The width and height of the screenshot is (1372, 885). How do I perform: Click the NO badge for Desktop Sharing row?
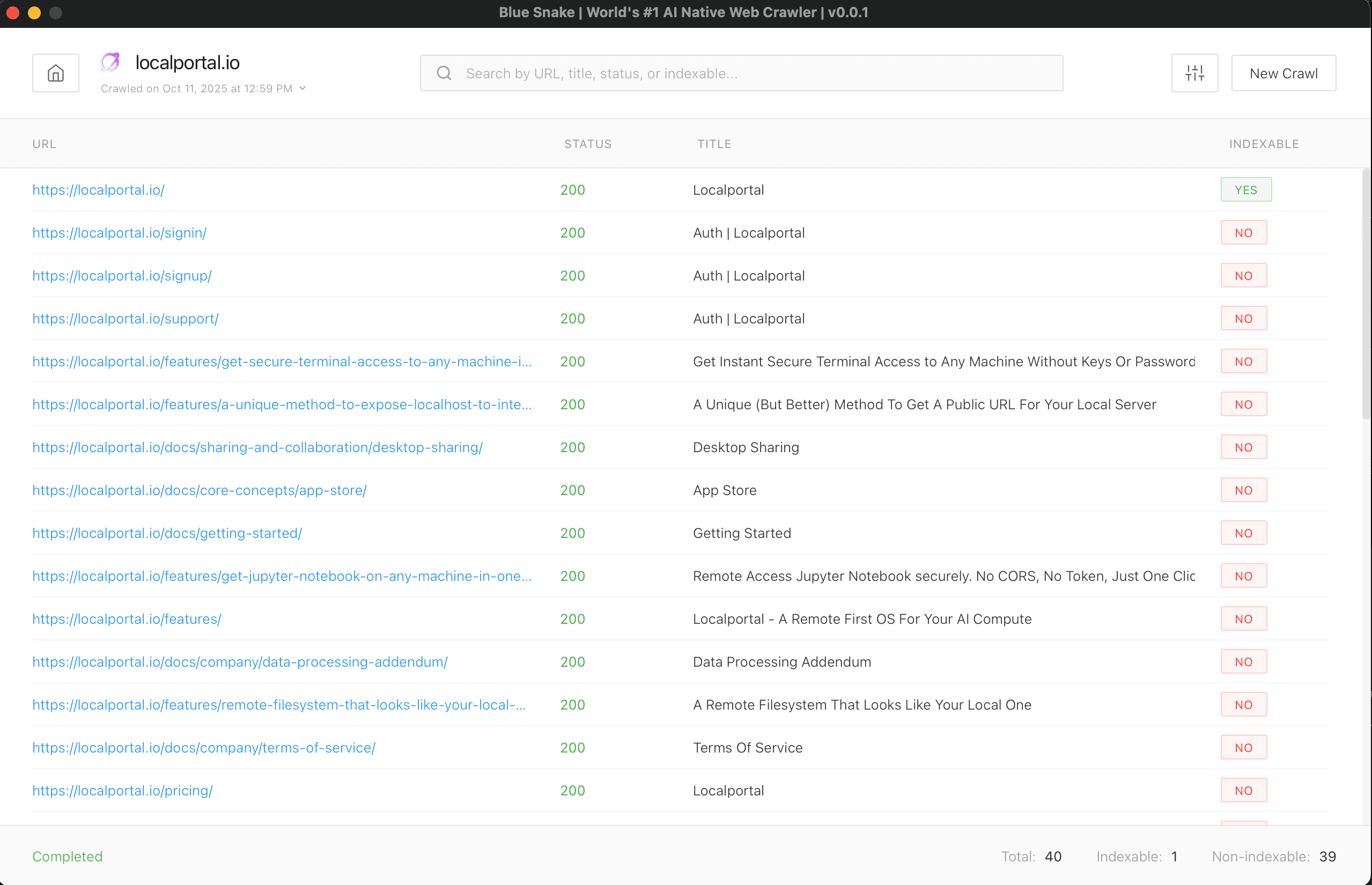pos(1243,447)
